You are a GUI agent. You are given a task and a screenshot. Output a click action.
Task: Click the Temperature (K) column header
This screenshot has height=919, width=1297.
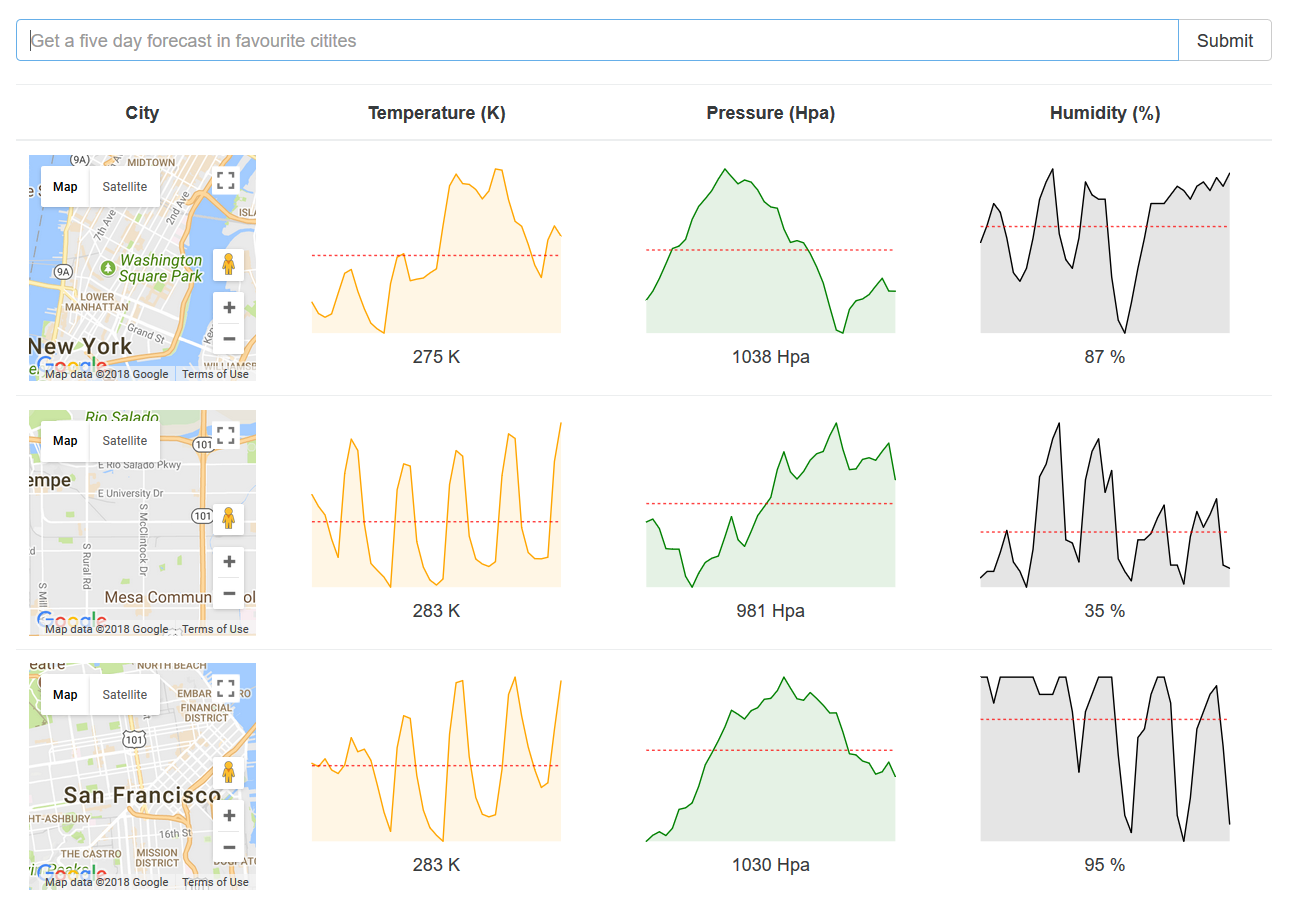(437, 113)
